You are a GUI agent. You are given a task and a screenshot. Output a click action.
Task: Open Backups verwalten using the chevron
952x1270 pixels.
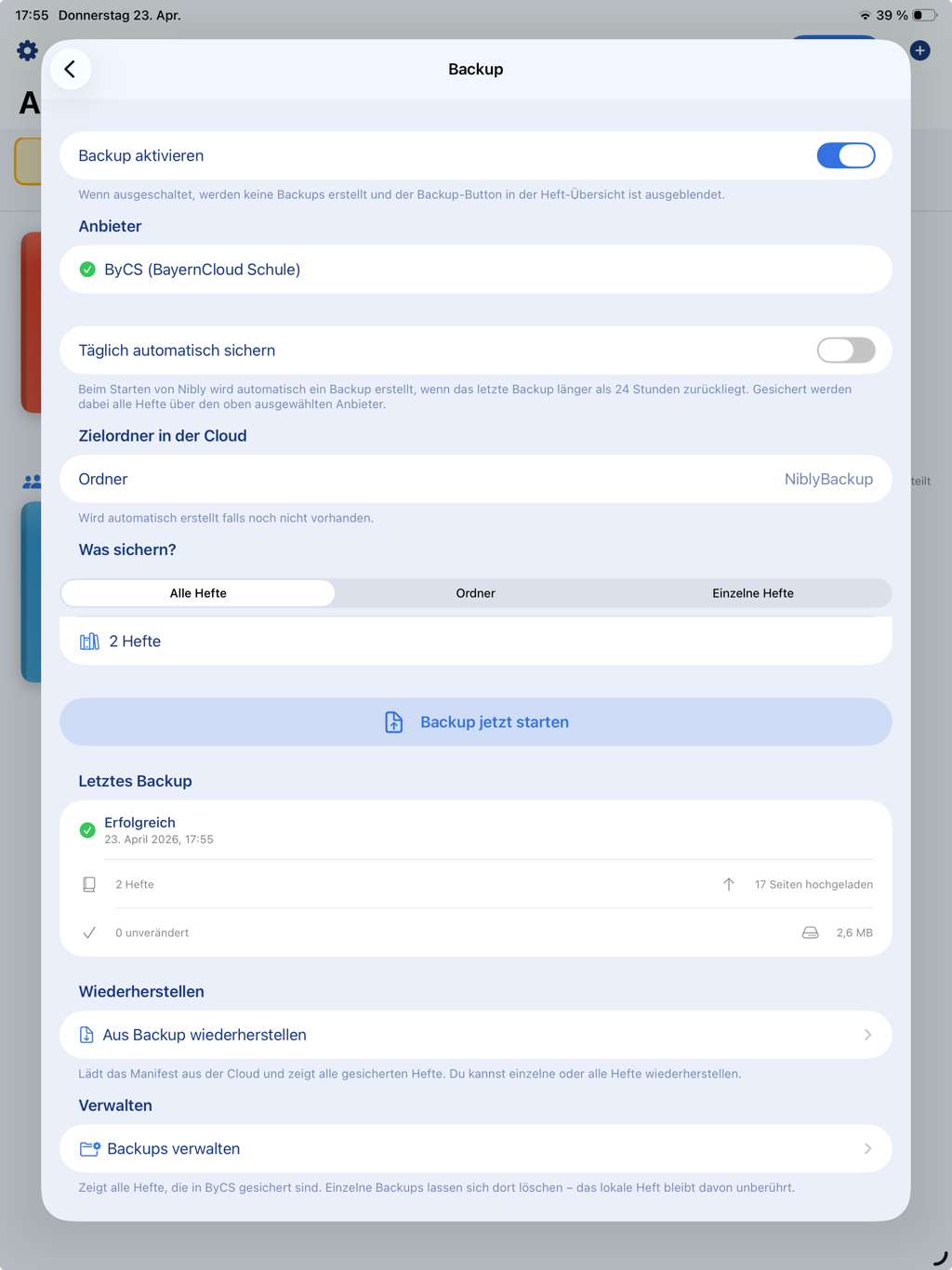coord(866,1148)
